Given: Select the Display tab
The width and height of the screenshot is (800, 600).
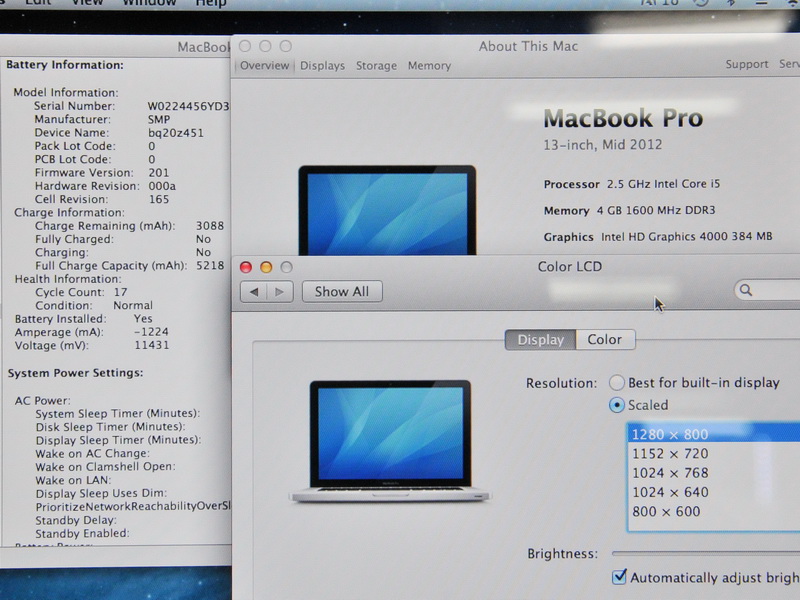Looking at the screenshot, I should (x=540, y=340).
